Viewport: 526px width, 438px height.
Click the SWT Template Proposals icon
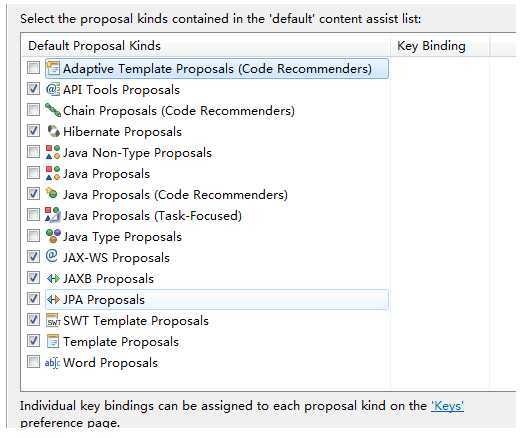pos(53,320)
